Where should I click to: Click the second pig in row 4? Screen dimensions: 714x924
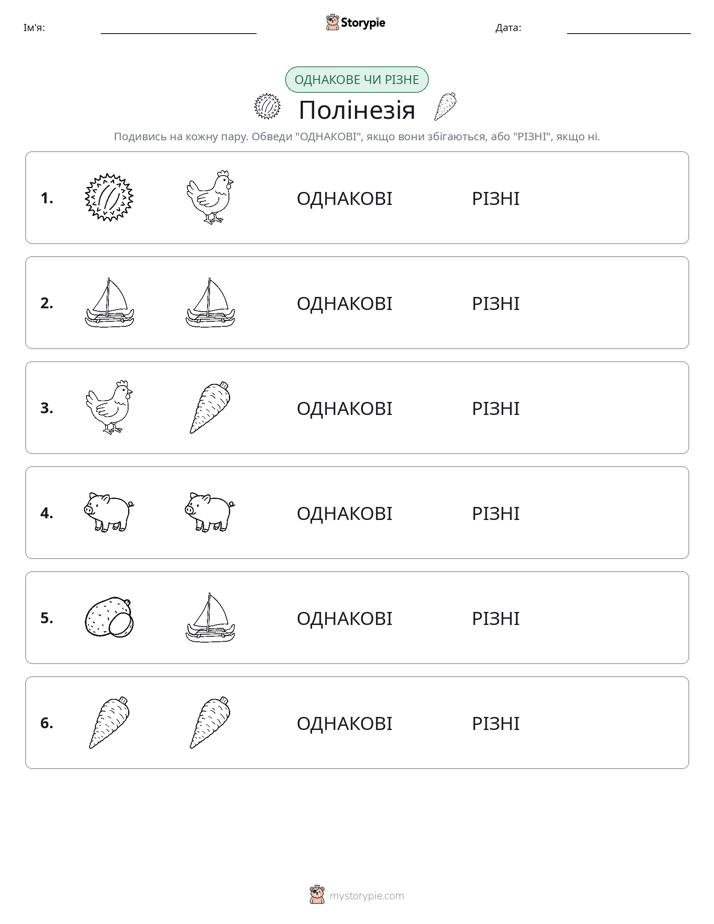pos(210,513)
